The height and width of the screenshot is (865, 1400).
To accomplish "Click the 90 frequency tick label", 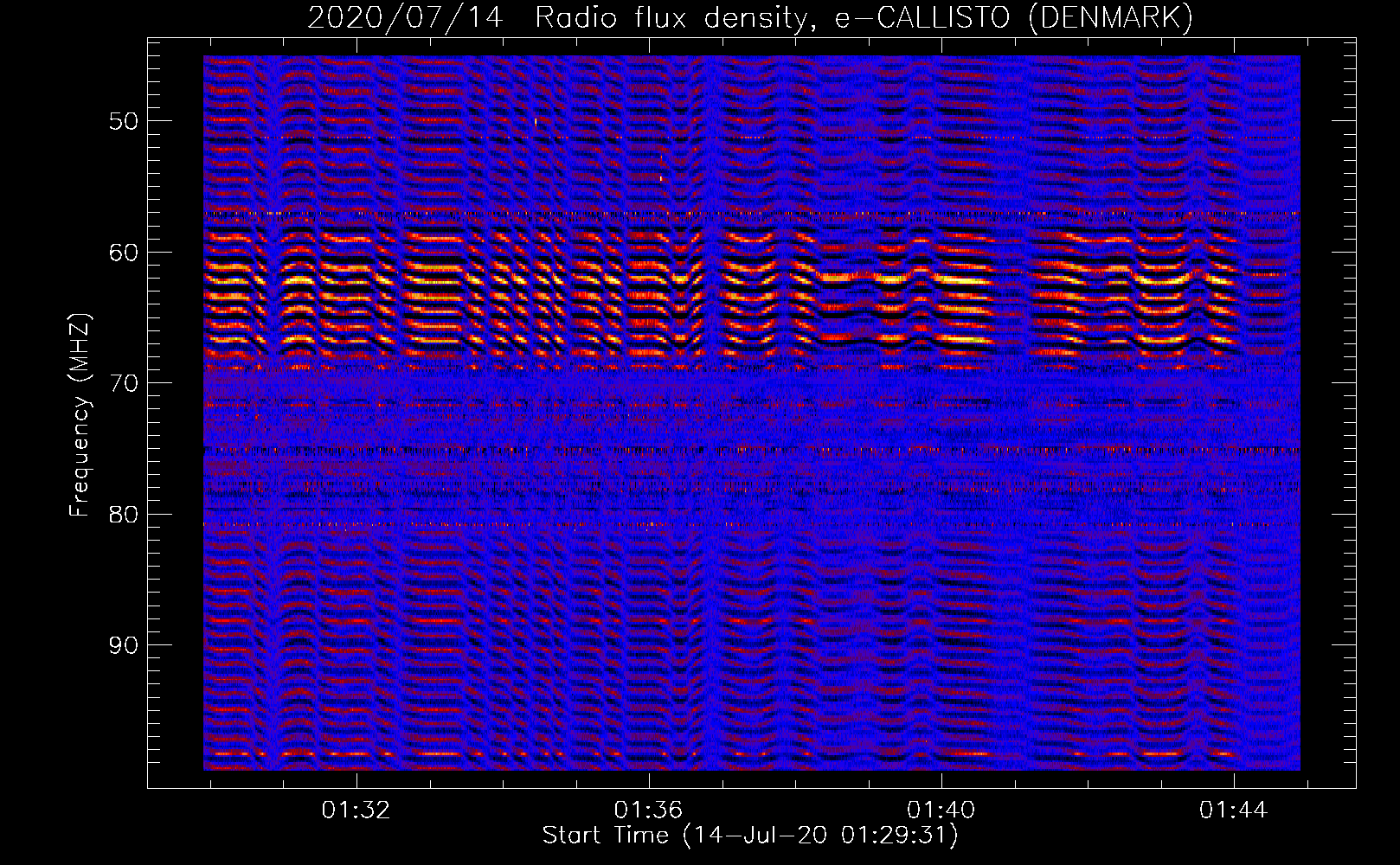I will click(124, 645).
